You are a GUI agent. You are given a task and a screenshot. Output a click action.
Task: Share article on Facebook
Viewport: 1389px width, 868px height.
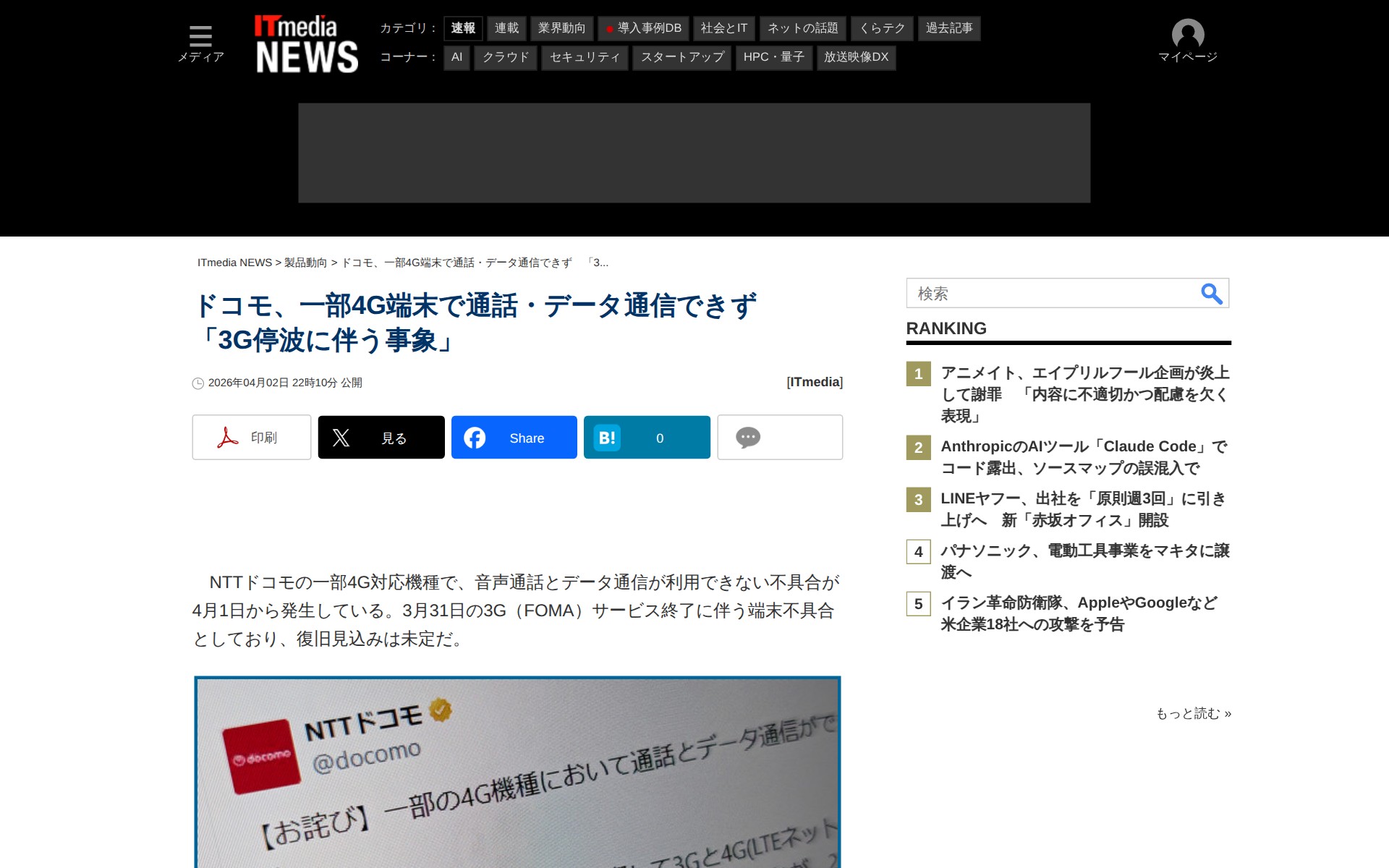click(x=514, y=438)
